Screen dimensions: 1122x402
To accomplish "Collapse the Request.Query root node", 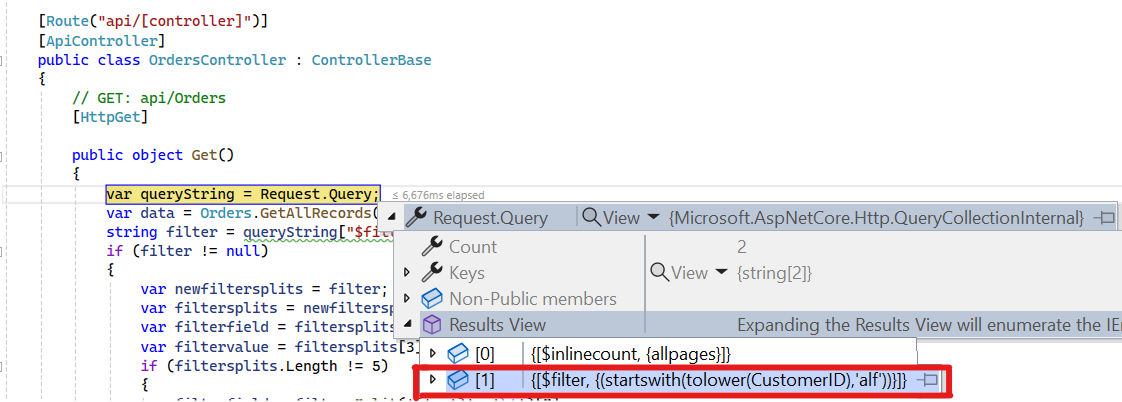I will pos(392,218).
